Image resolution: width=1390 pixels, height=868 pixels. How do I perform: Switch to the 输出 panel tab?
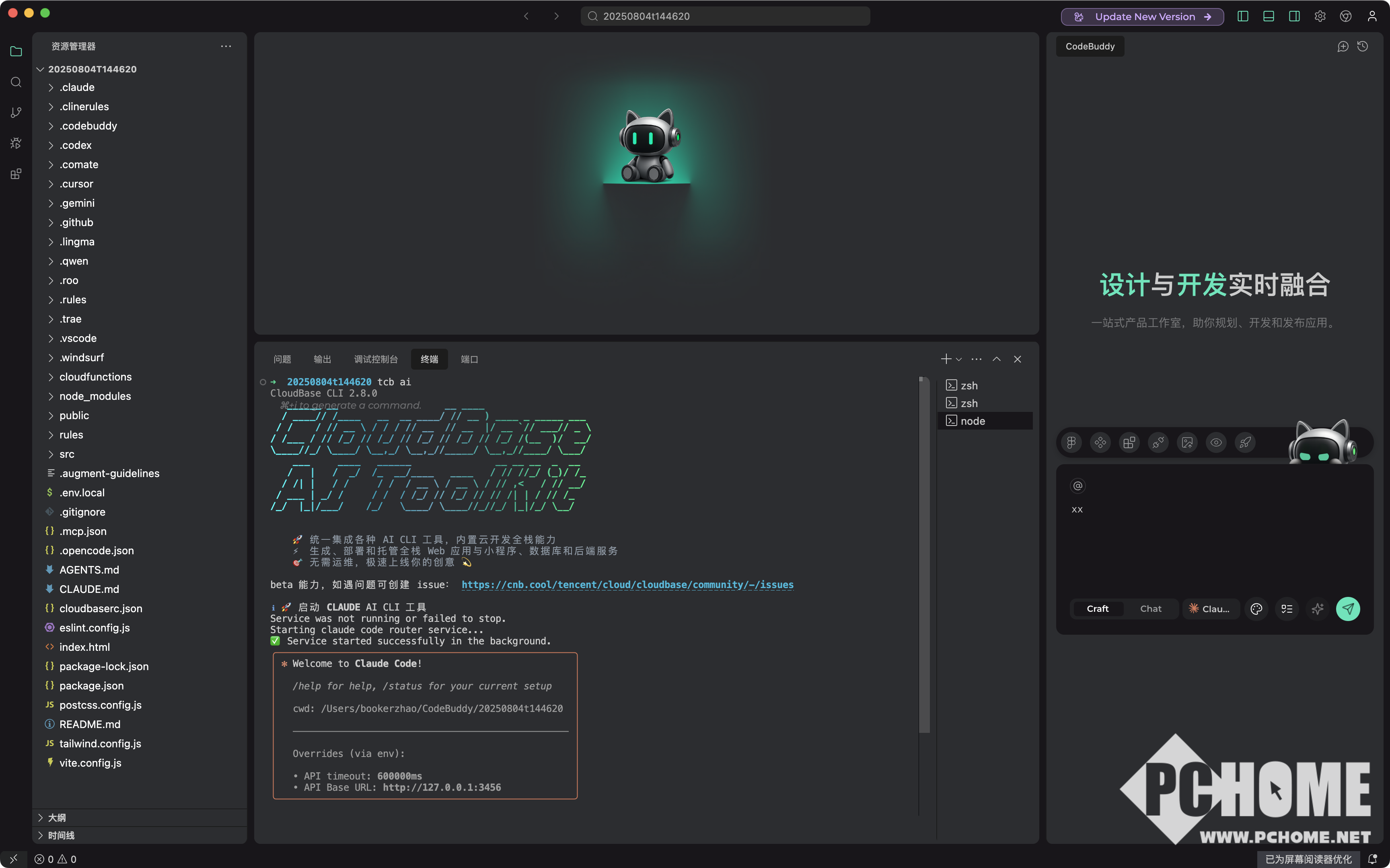point(322,359)
